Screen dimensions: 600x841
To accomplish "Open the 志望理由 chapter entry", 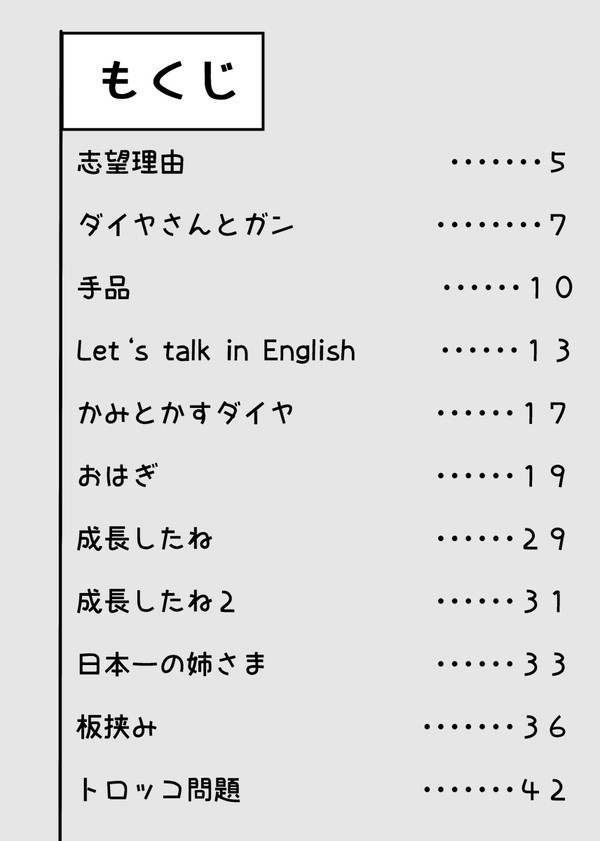I will pyautogui.click(x=131, y=163).
